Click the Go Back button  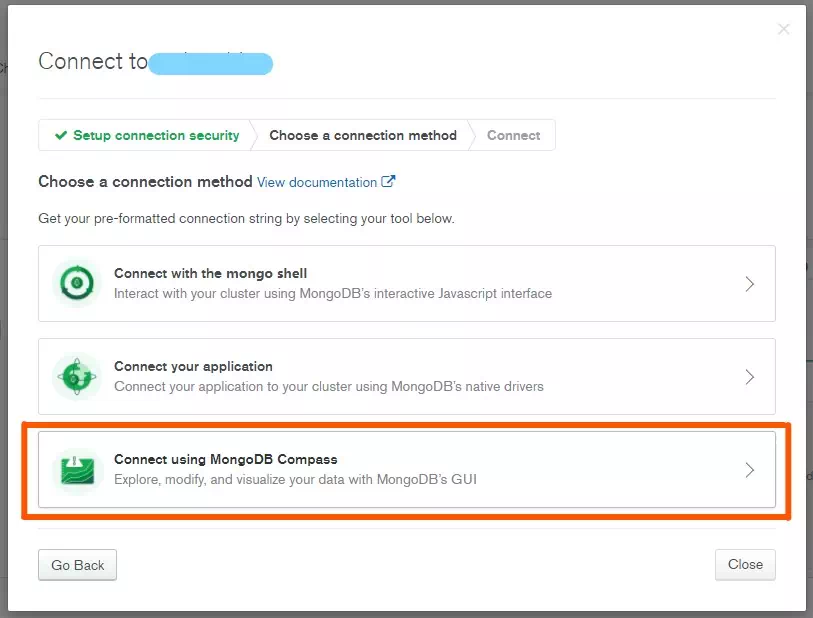click(77, 565)
